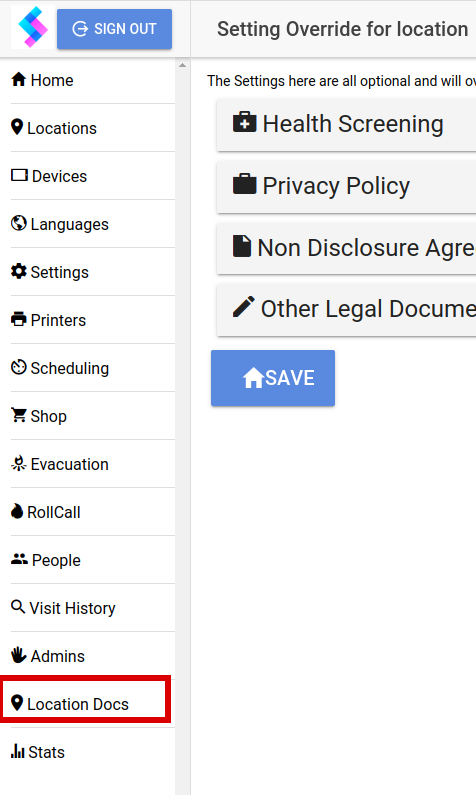Click the Home house icon in sidebar
476x795 pixels.
[x=19, y=79]
